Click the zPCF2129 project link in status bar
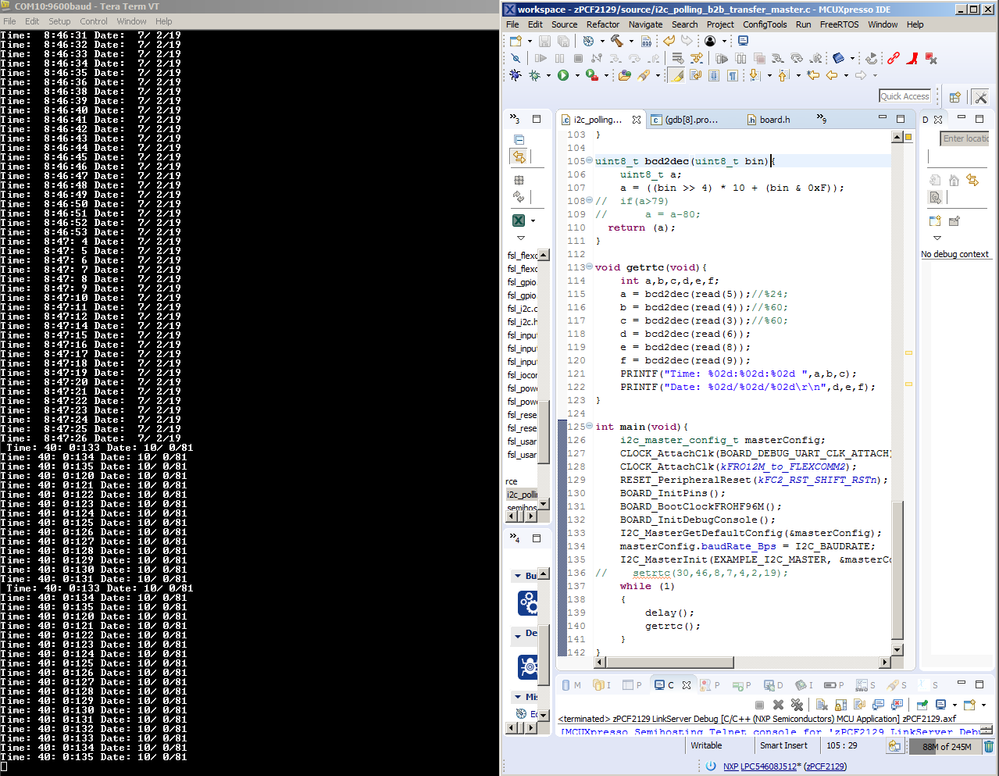 point(825,766)
